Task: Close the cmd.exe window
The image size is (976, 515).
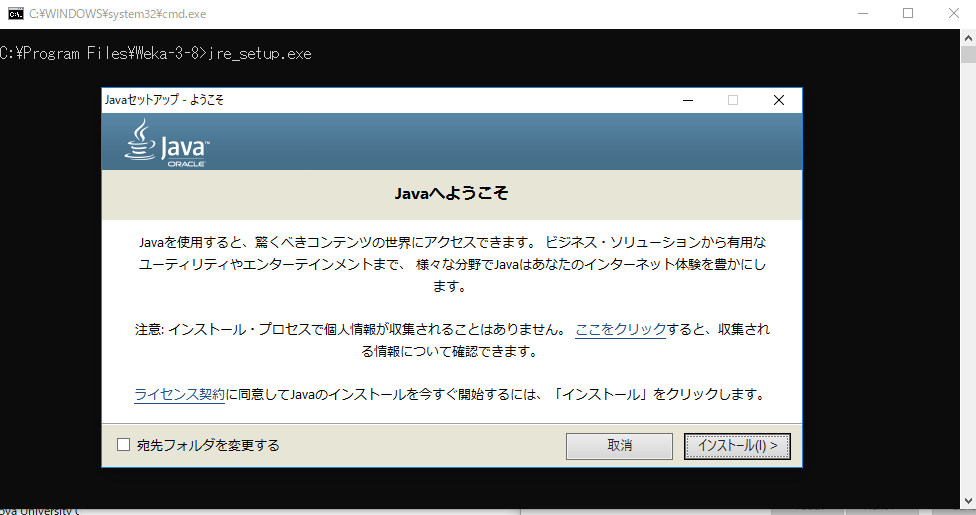Action: point(954,14)
